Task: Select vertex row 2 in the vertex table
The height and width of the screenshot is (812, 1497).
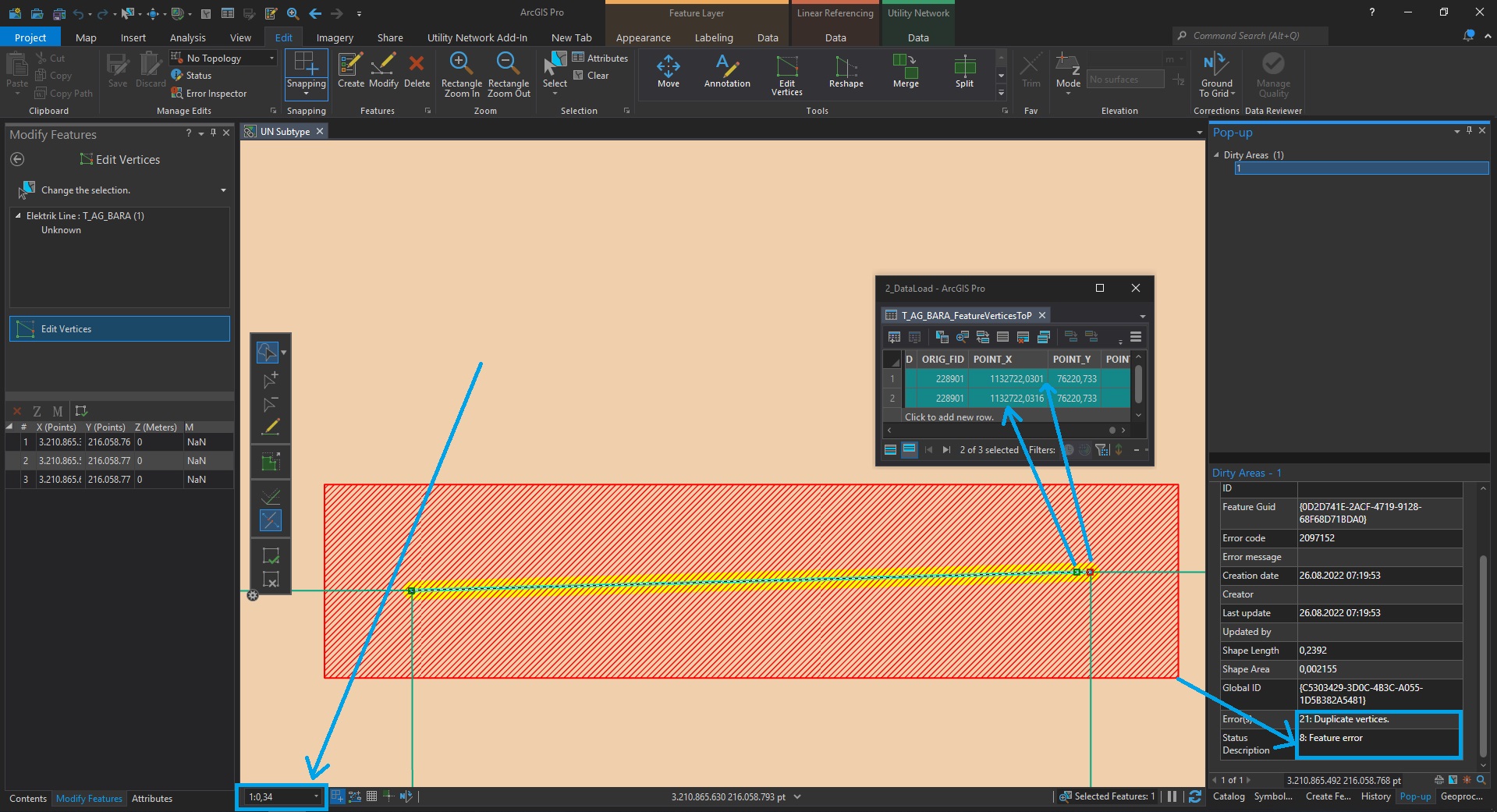Action: tap(119, 461)
